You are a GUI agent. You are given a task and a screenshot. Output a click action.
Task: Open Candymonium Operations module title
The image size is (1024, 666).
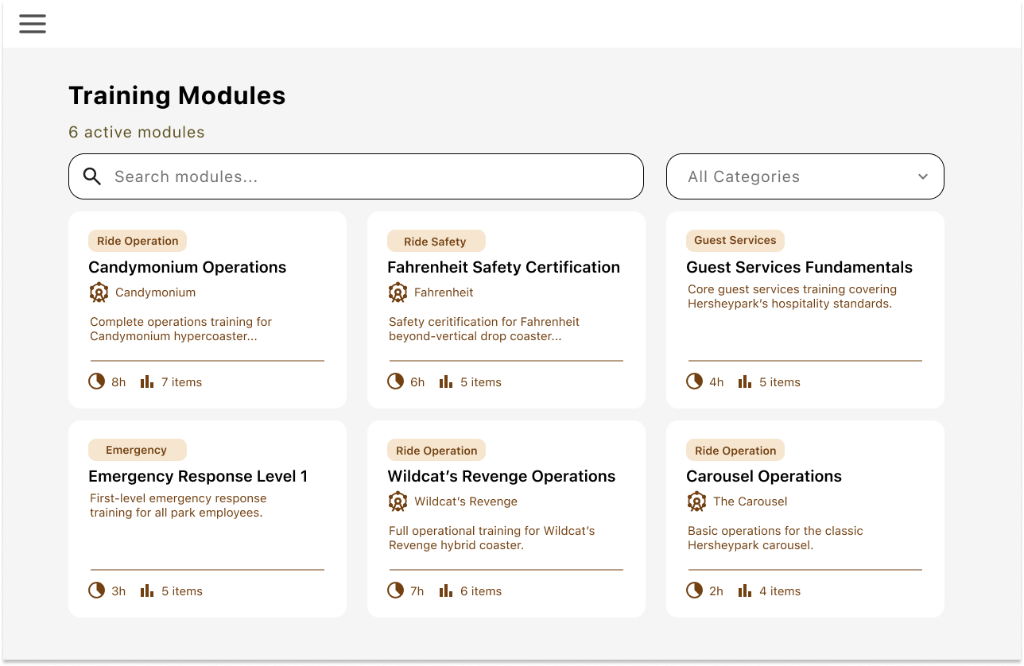[x=187, y=267]
